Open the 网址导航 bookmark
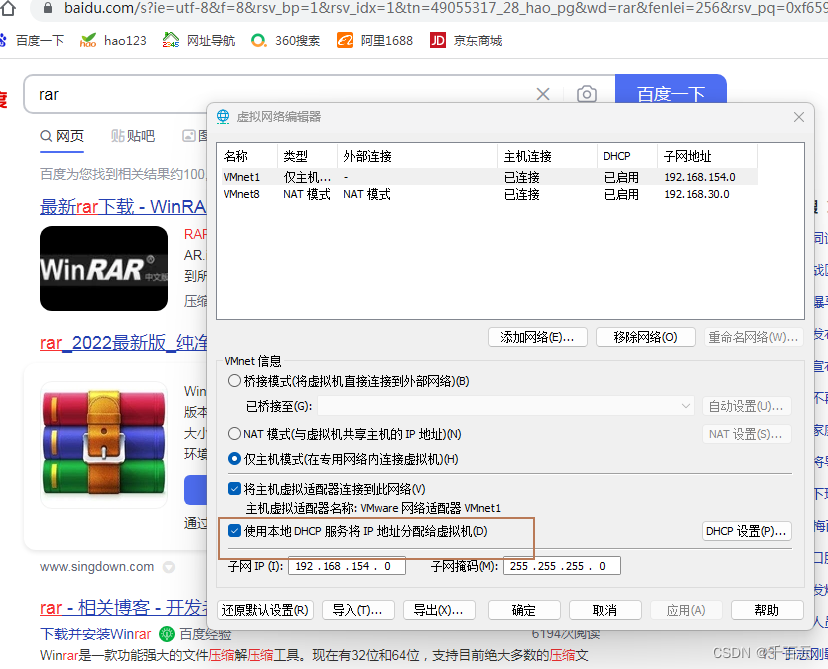The width and height of the screenshot is (828, 669). (199, 41)
